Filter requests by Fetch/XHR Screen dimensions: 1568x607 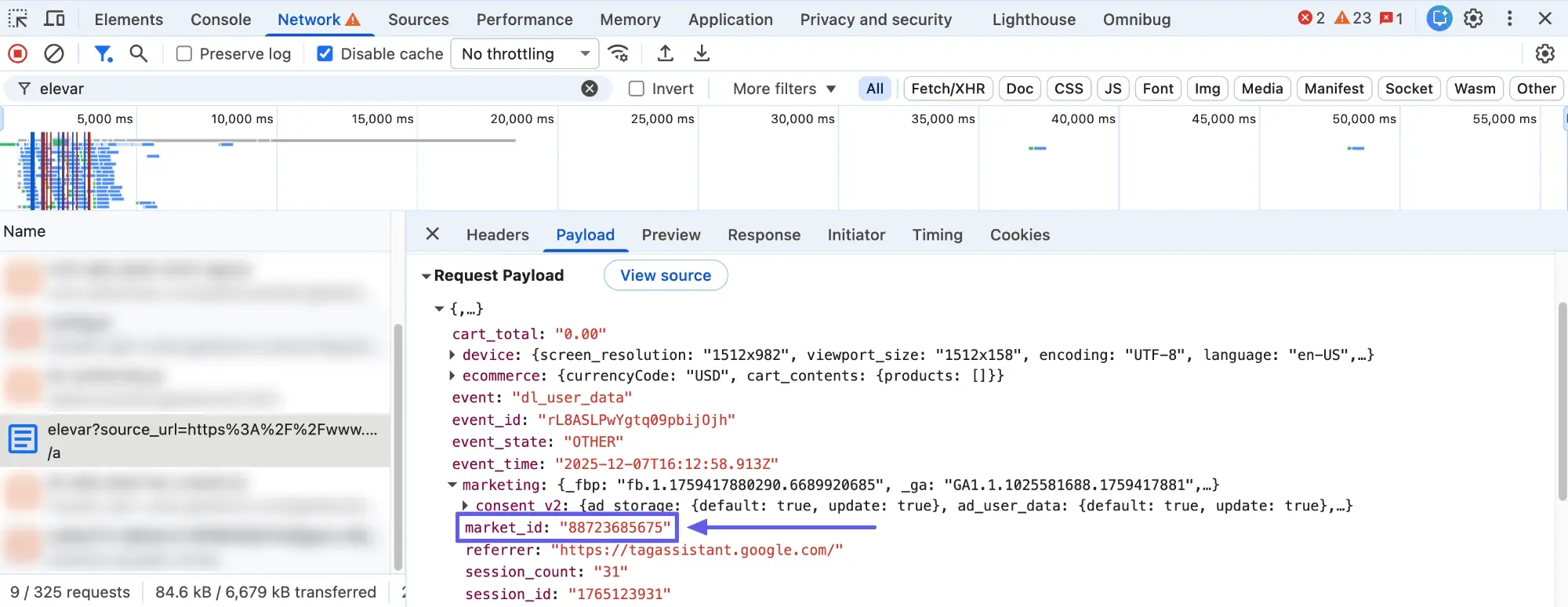(x=948, y=89)
